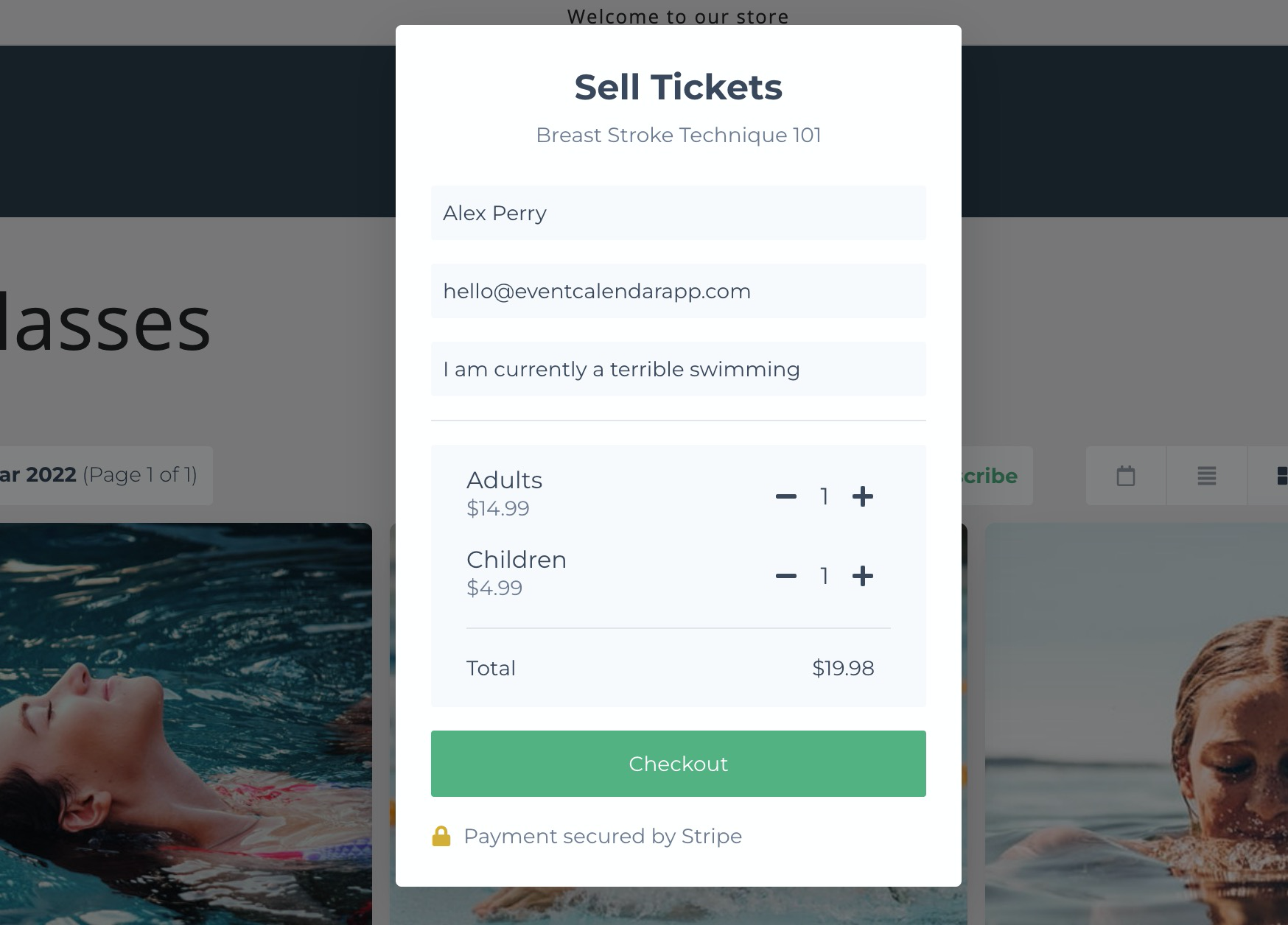Viewport: 1288px width, 925px height.
Task: Click the Welcome to our store banner
Action: tap(678, 16)
